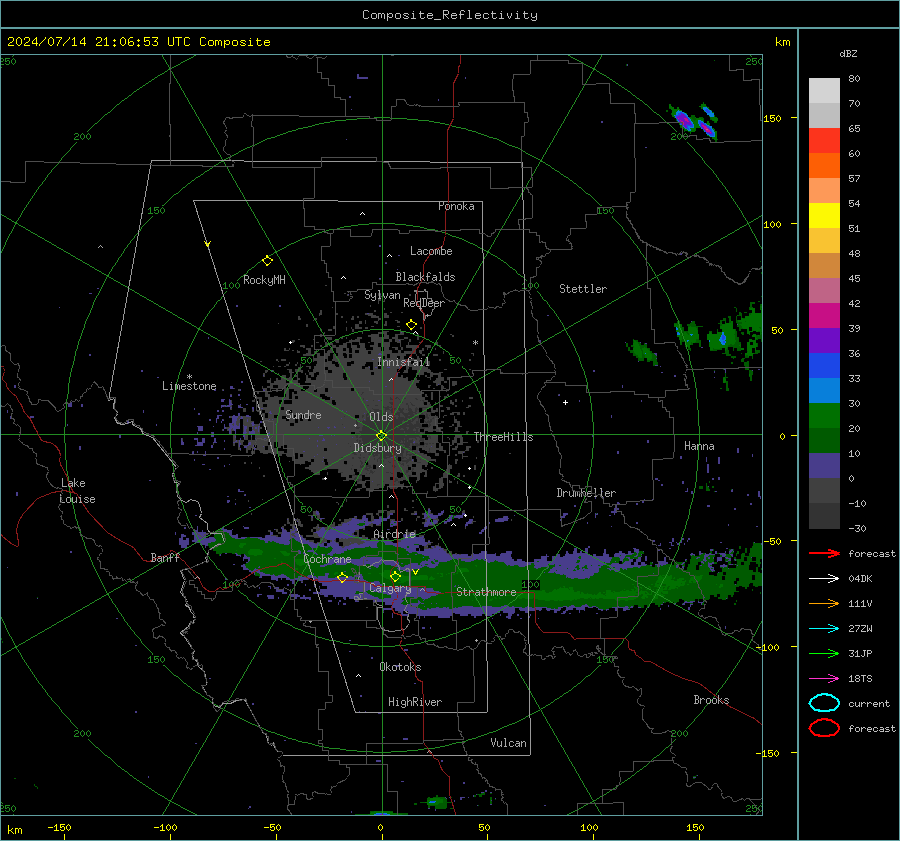Click the Blackfalds city label
900x841 pixels.
[425, 277]
